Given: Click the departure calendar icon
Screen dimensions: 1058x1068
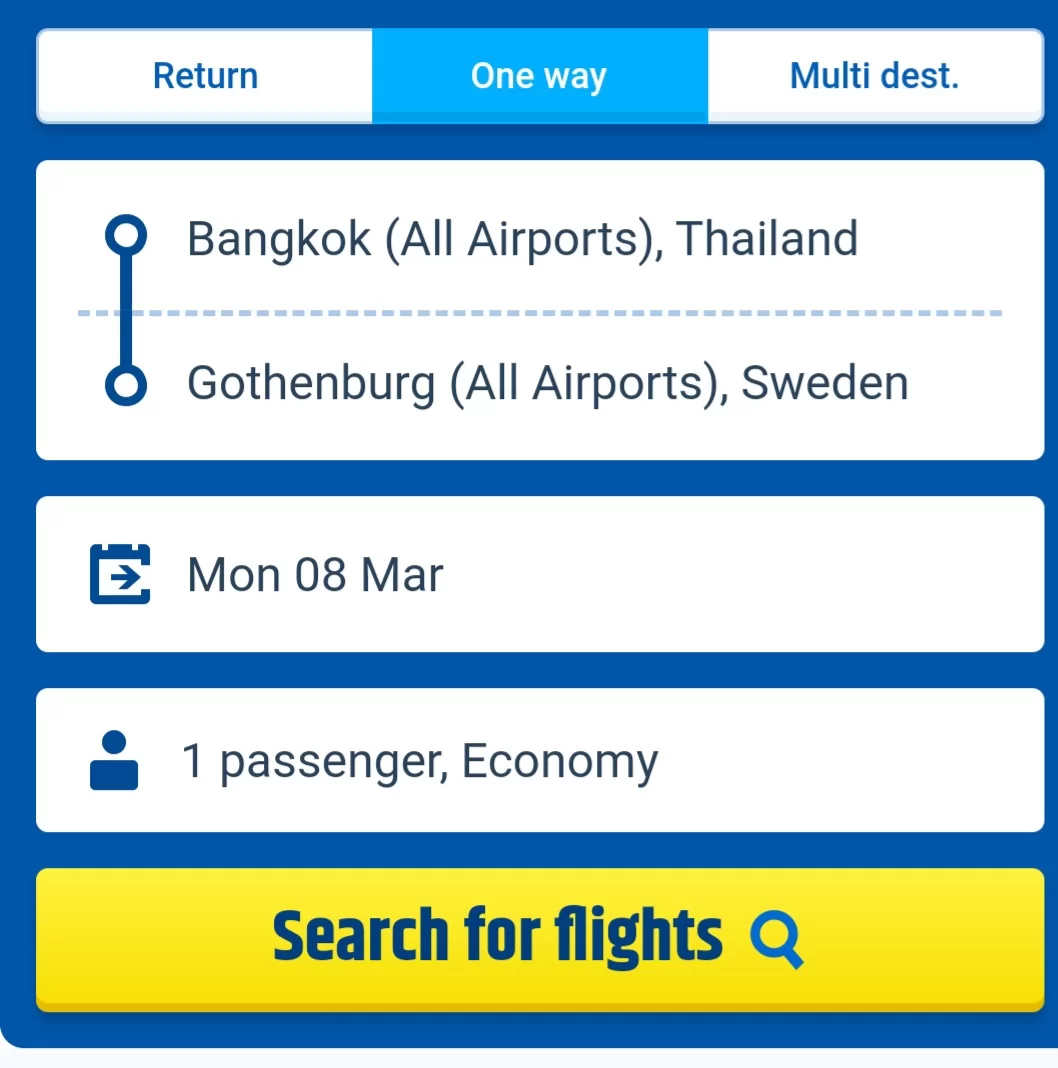Looking at the screenshot, I should (x=120, y=574).
